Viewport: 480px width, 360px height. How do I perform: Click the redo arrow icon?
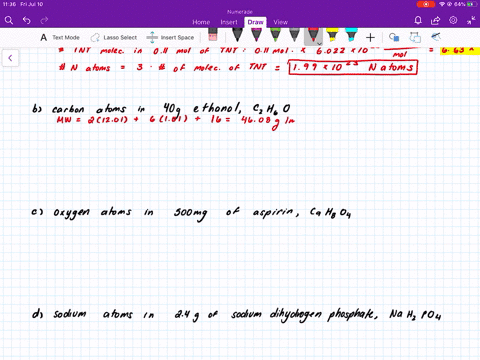pos(44,21)
